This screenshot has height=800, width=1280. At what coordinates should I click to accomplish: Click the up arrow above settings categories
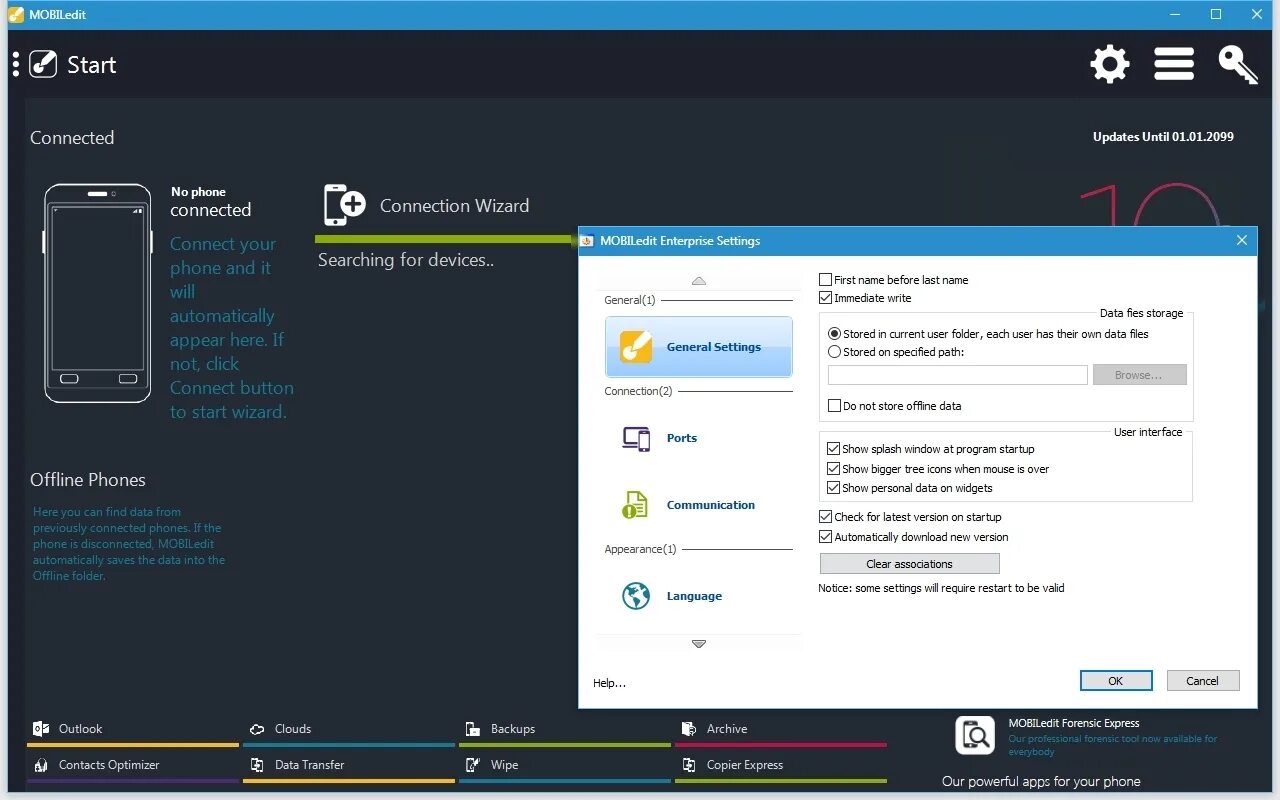tap(699, 281)
